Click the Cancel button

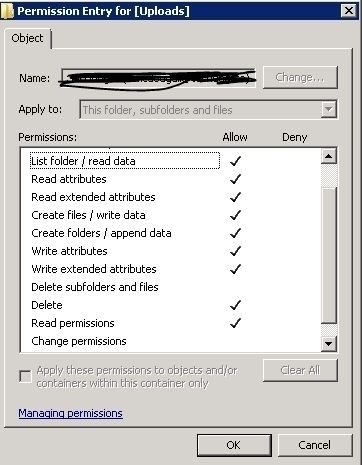click(x=315, y=445)
